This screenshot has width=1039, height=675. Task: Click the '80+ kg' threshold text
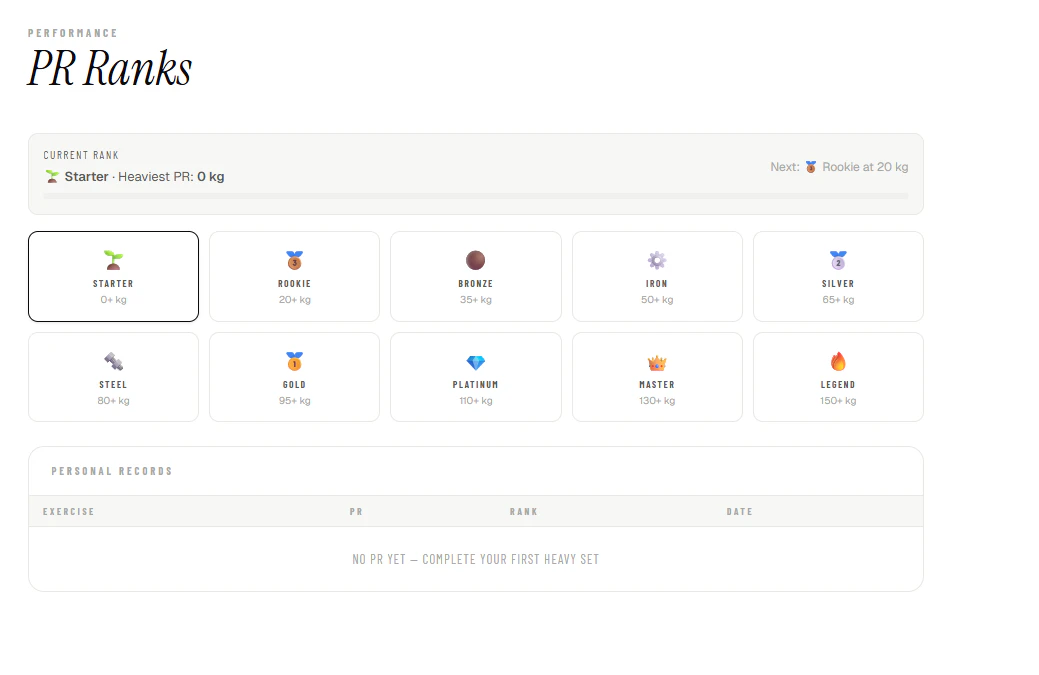coord(113,401)
